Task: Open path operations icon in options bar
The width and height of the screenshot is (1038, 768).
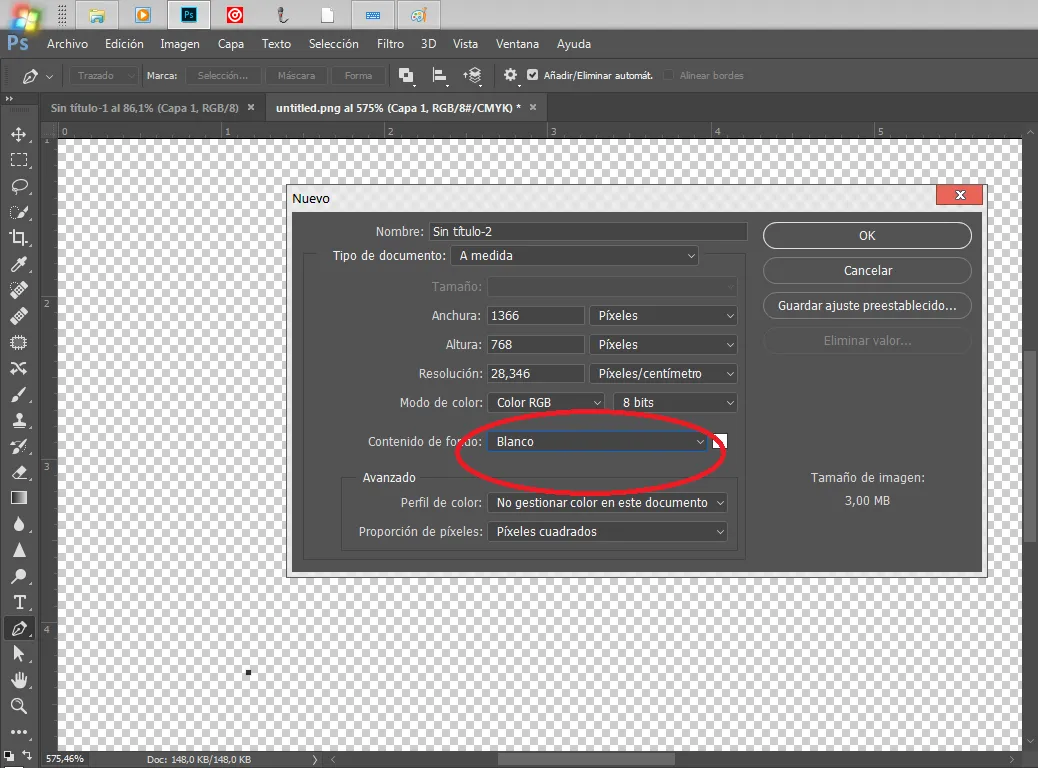Action: click(406, 75)
